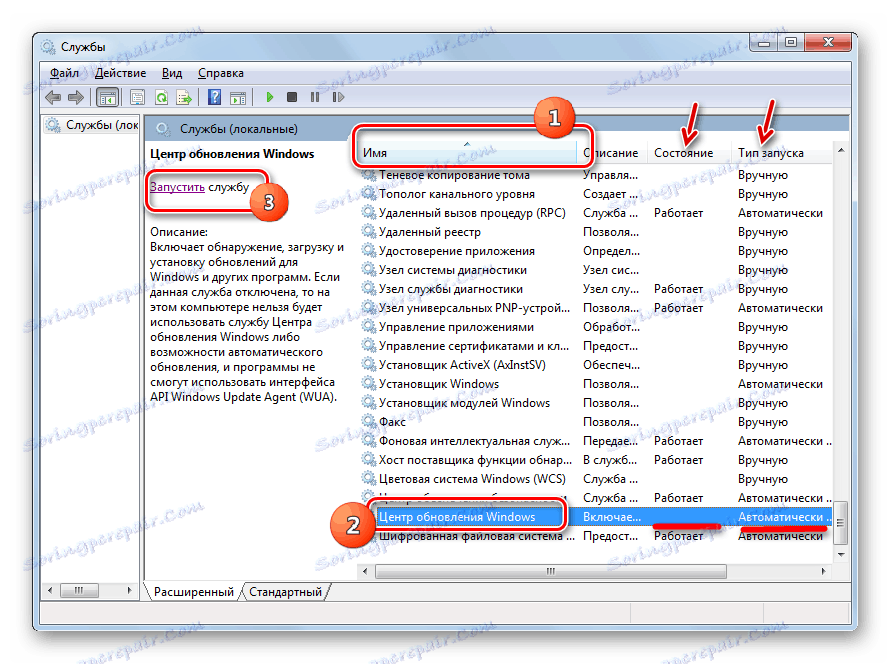Click gear icon beside Установщик Windows
Image resolution: width=891 pixels, height=664 pixels.
[369, 383]
